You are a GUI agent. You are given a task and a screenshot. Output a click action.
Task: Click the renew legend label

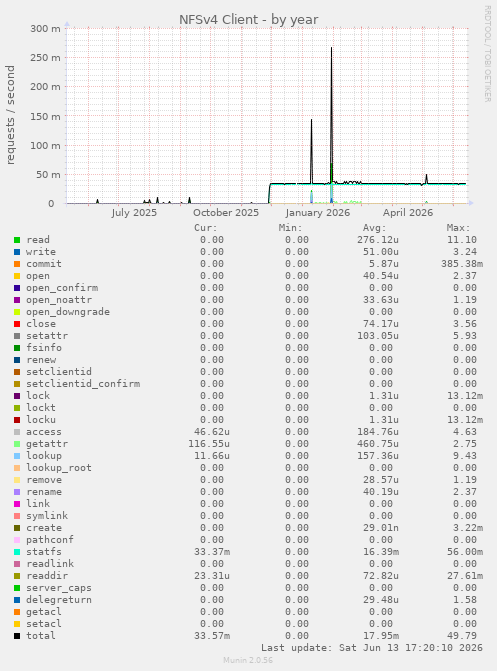[41, 360]
